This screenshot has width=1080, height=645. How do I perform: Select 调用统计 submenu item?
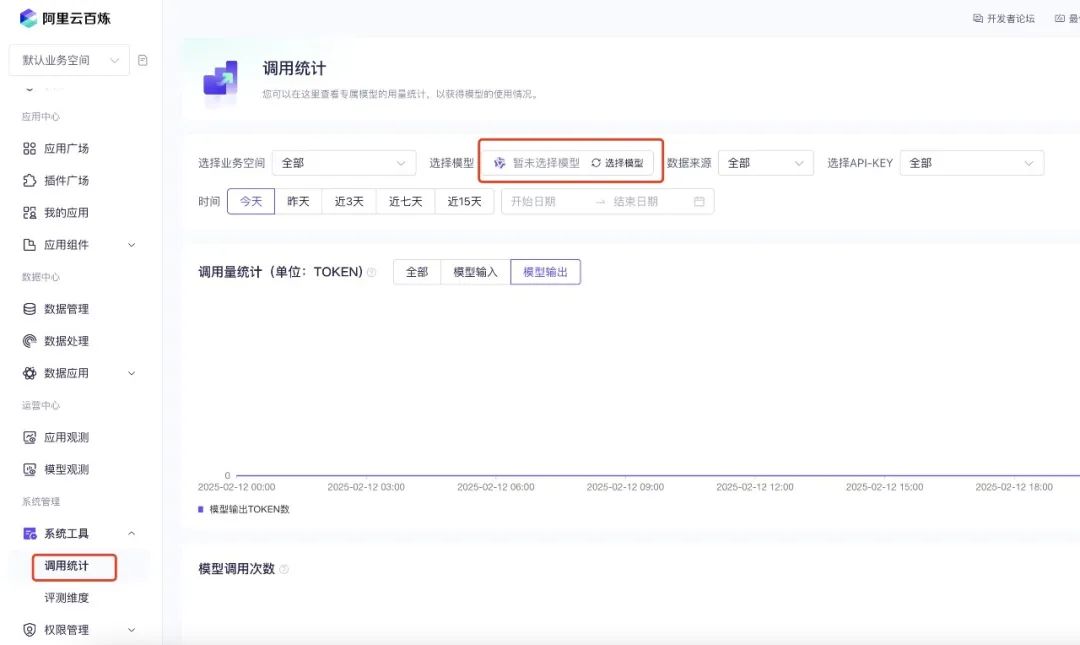[x=67, y=566]
